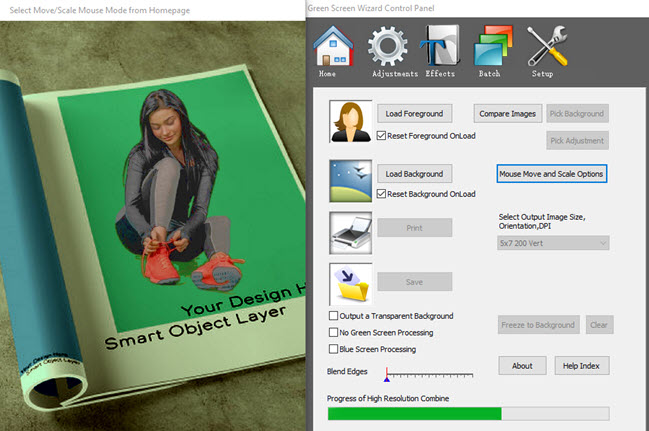The height and width of the screenshot is (431, 649).
Task: Click the 'Blend Edges' label
Action: click(x=347, y=371)
